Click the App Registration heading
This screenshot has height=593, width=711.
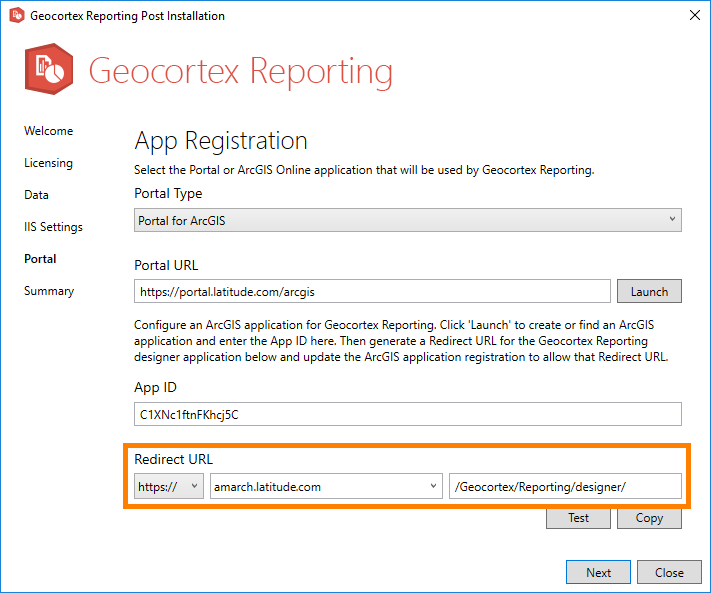221,141
